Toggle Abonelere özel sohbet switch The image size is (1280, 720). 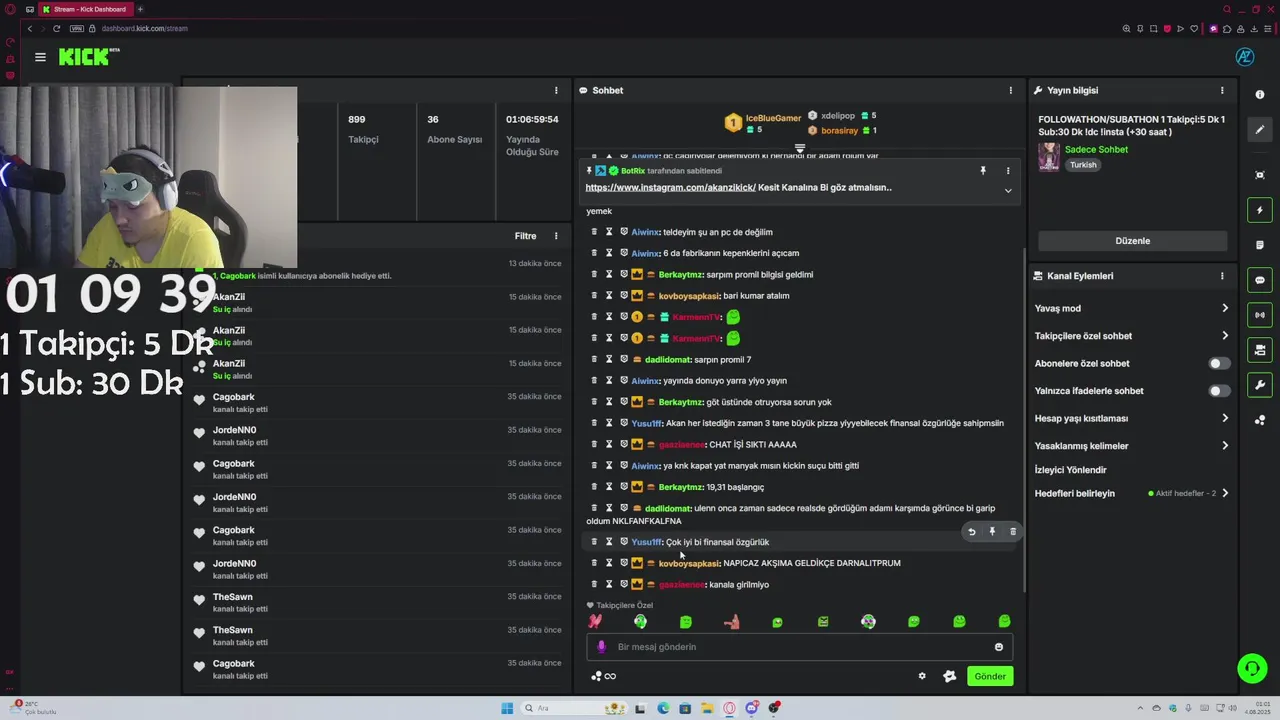1219,363
